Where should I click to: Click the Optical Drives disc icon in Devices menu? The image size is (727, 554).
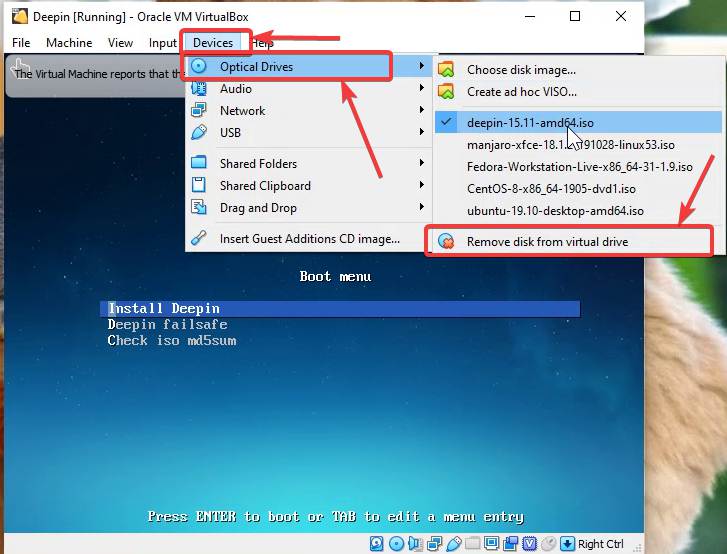pyautogui.click(x=199, y=66)
